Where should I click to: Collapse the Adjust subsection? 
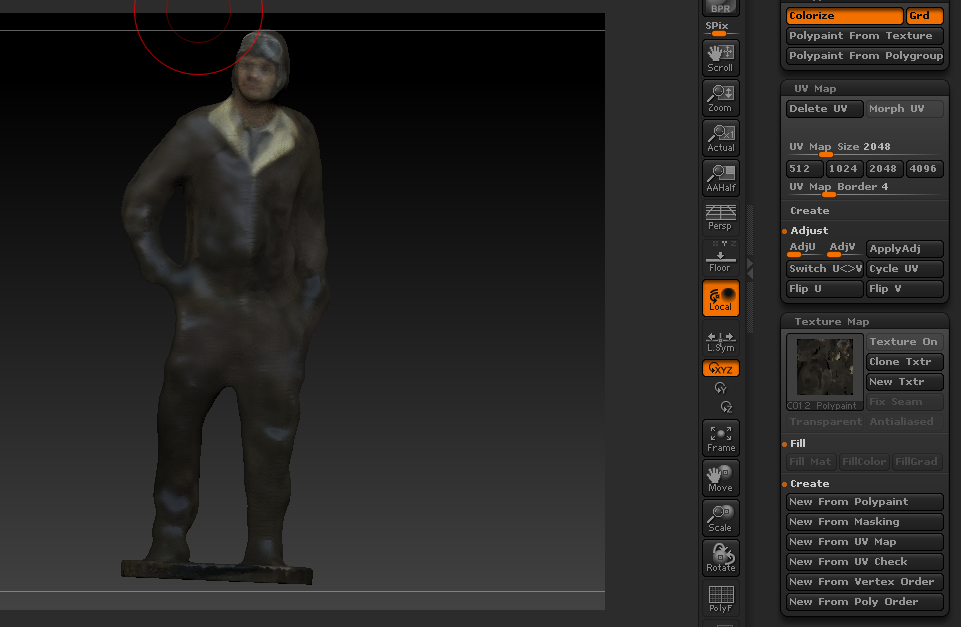(809, 230)
